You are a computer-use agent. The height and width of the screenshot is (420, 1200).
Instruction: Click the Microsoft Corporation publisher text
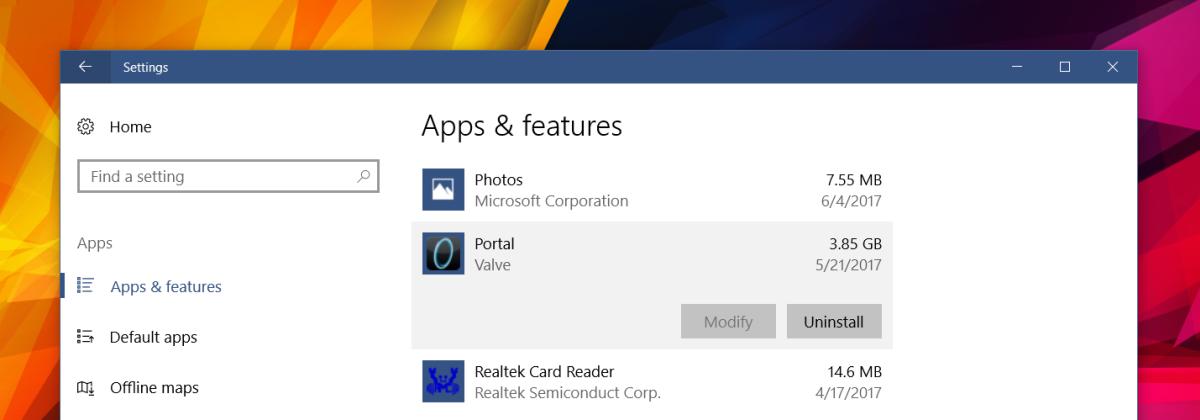pyautogui.click(x=551, y=201)
